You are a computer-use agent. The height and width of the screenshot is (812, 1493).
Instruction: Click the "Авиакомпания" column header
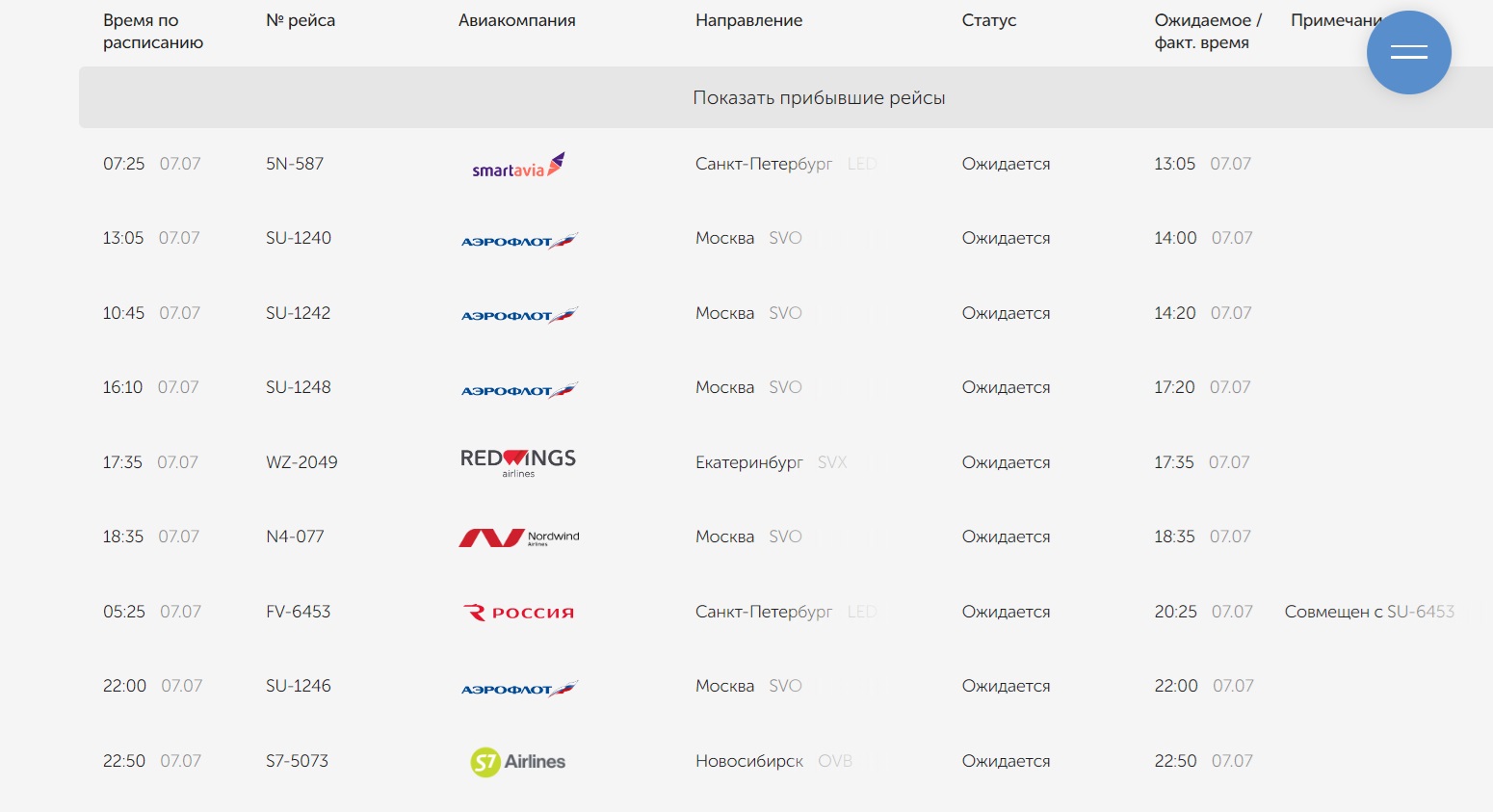click(517, 20)
